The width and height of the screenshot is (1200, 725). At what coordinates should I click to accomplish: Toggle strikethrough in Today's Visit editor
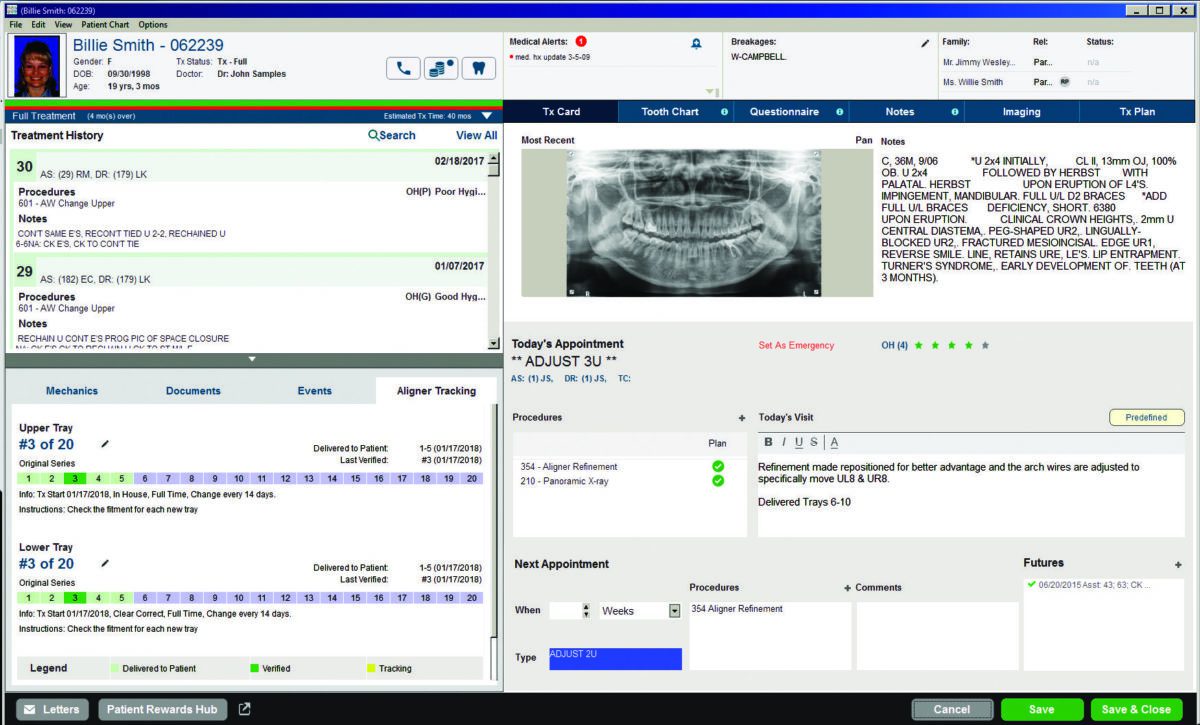click(x=814, y=442)
